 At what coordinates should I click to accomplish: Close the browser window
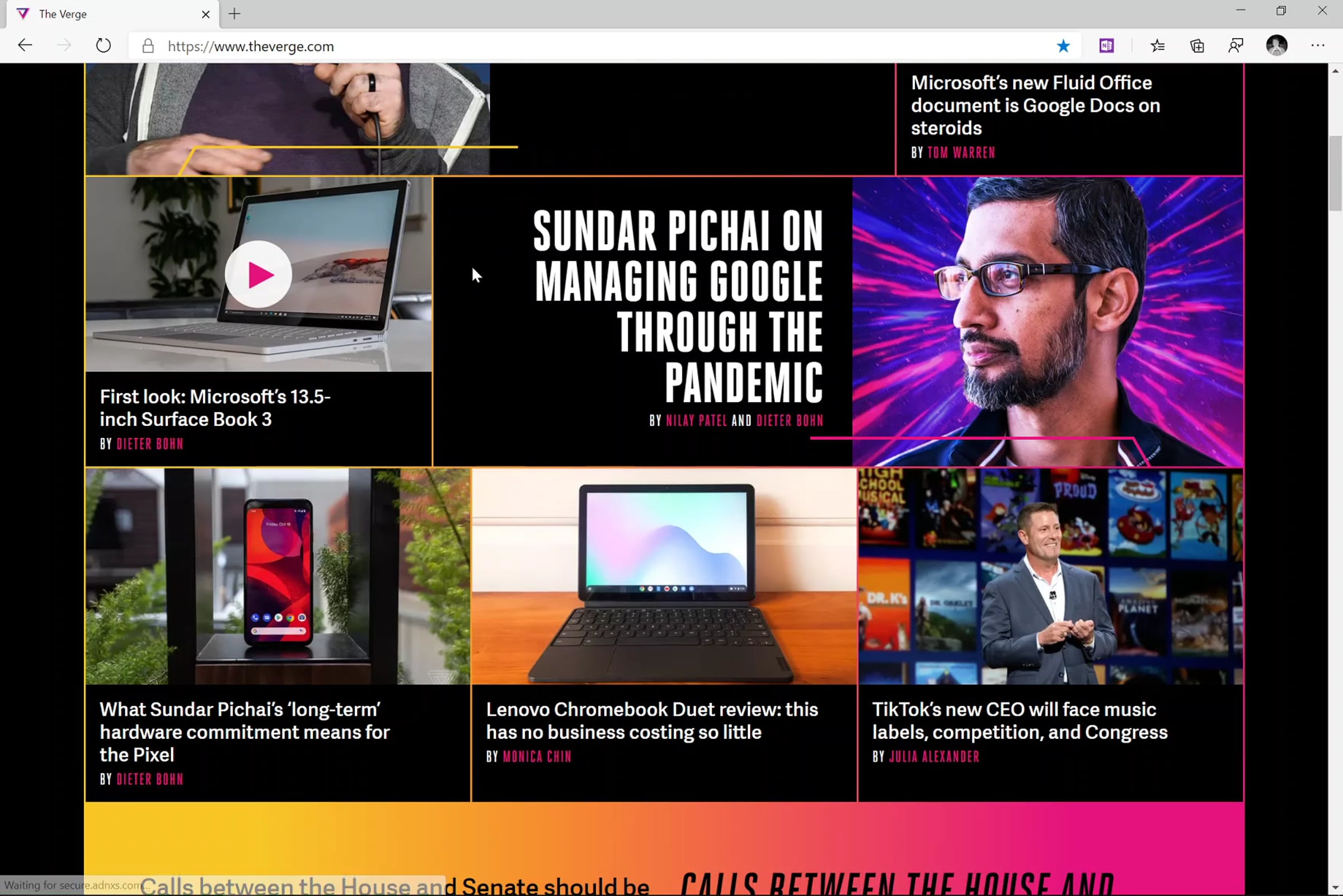click(1322, 11)
